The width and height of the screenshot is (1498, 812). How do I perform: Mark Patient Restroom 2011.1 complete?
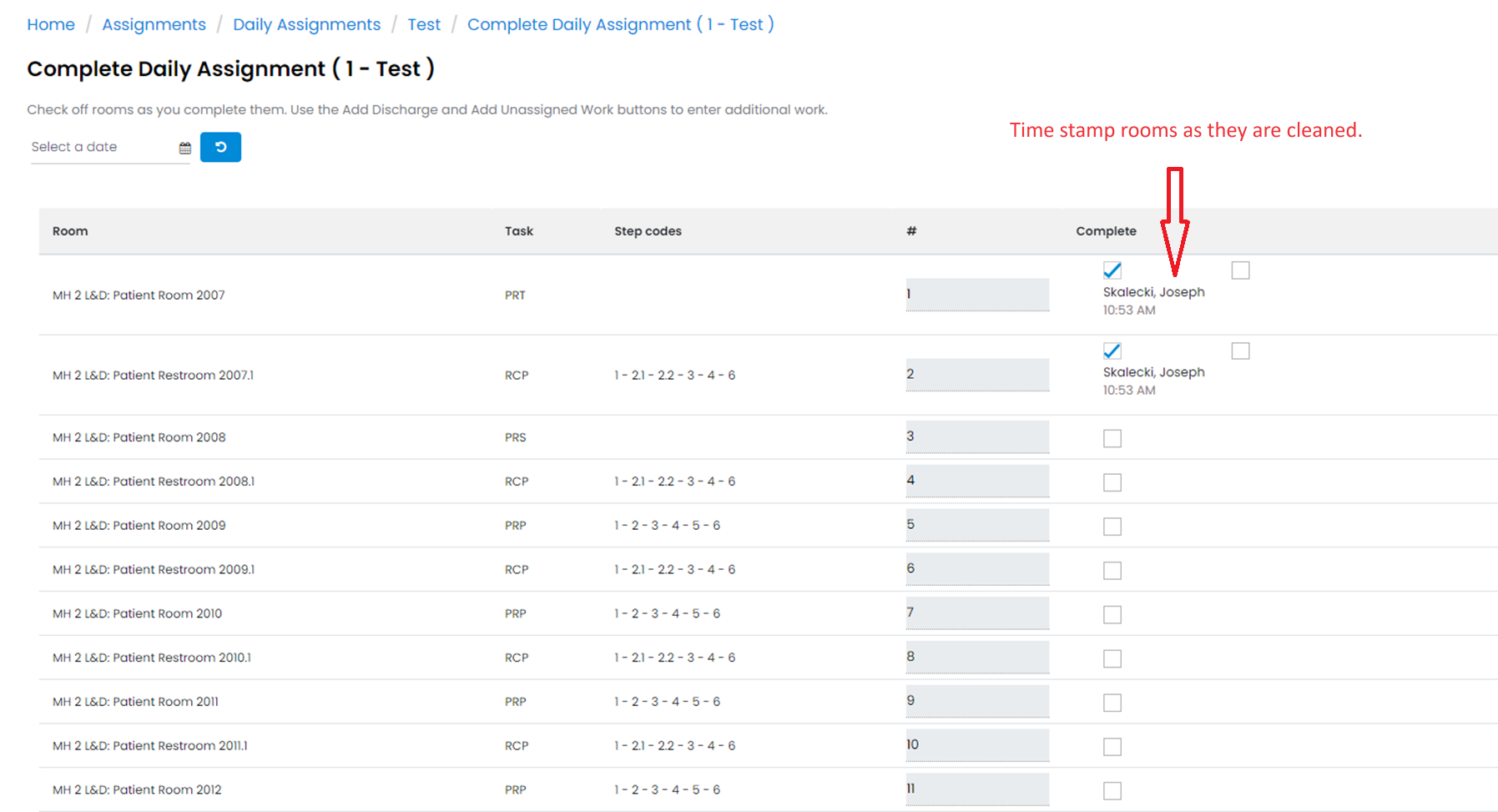pos(1112,747)
